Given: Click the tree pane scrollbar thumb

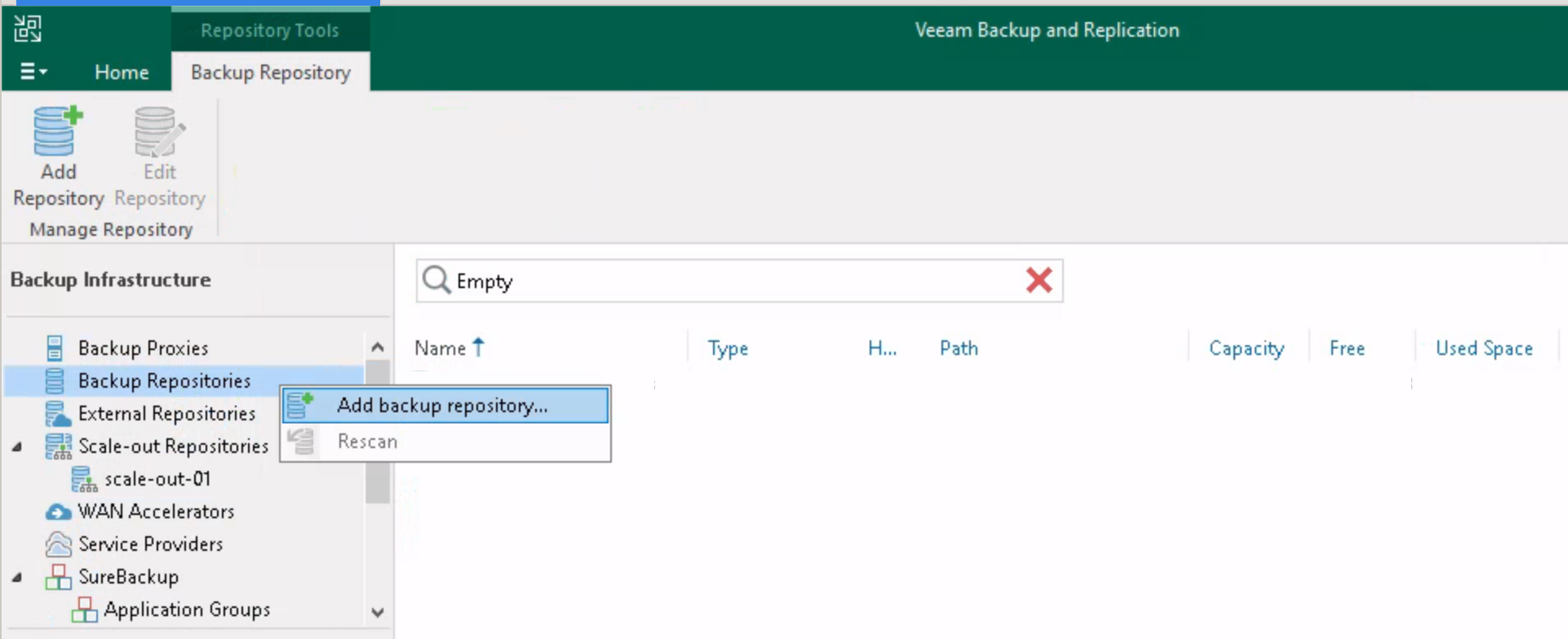Looking at the screenshot, I should [377, 432].
